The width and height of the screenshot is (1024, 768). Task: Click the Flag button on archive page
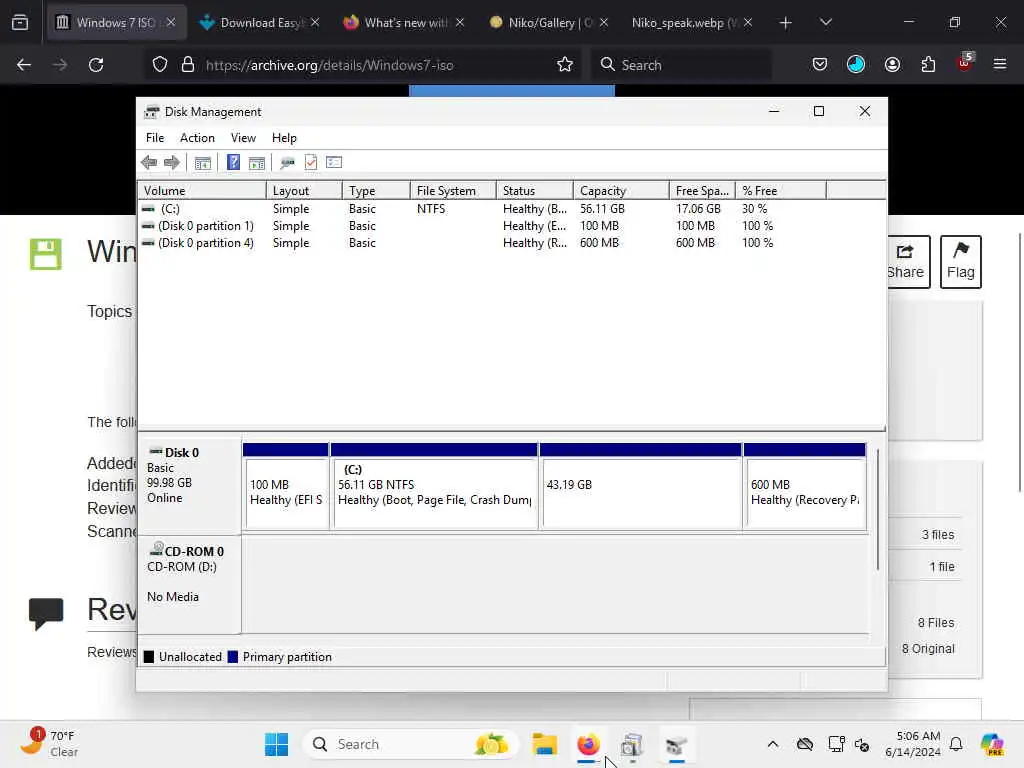click(961, 262)
